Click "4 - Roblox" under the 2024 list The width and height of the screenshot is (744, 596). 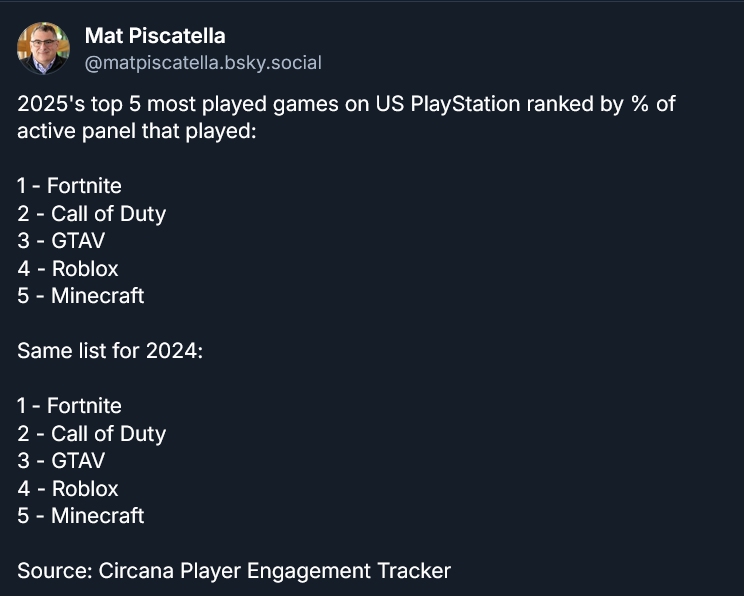(67, 489)
